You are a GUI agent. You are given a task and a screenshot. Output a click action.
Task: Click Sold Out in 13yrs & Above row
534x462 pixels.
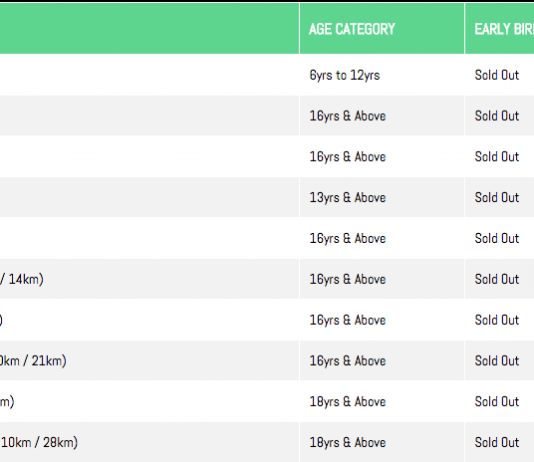click(x=497, y=197)
